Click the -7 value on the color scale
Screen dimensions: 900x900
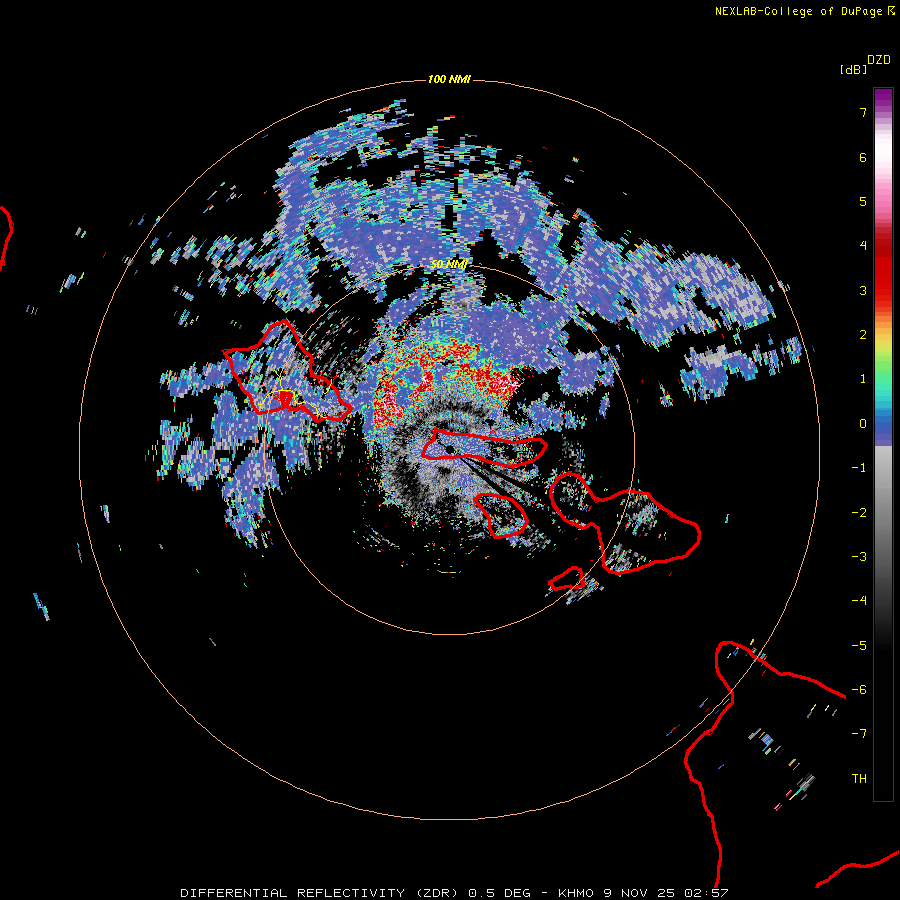859,734
